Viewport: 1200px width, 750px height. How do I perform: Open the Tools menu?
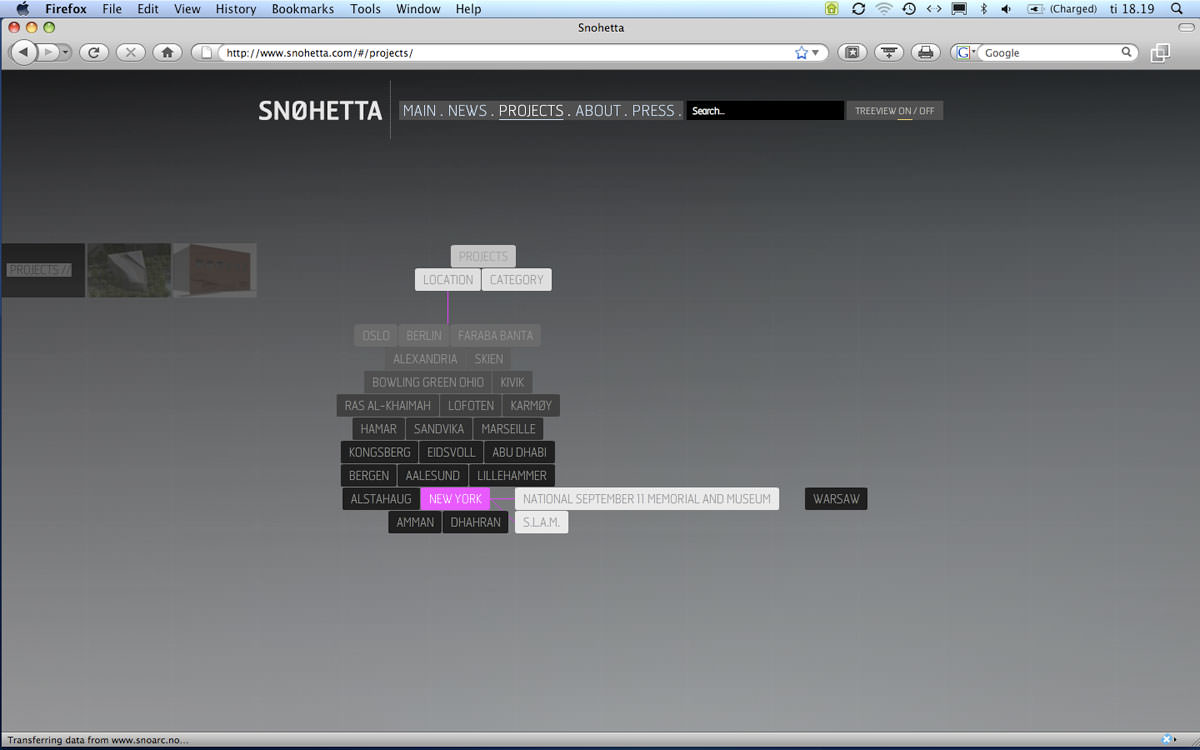[365, 9]
